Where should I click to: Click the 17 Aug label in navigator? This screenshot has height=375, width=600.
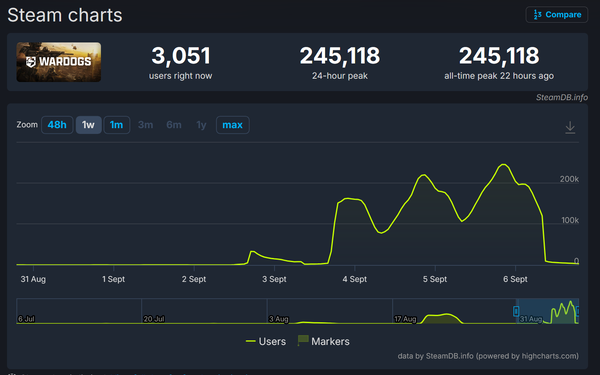point(405,319)
